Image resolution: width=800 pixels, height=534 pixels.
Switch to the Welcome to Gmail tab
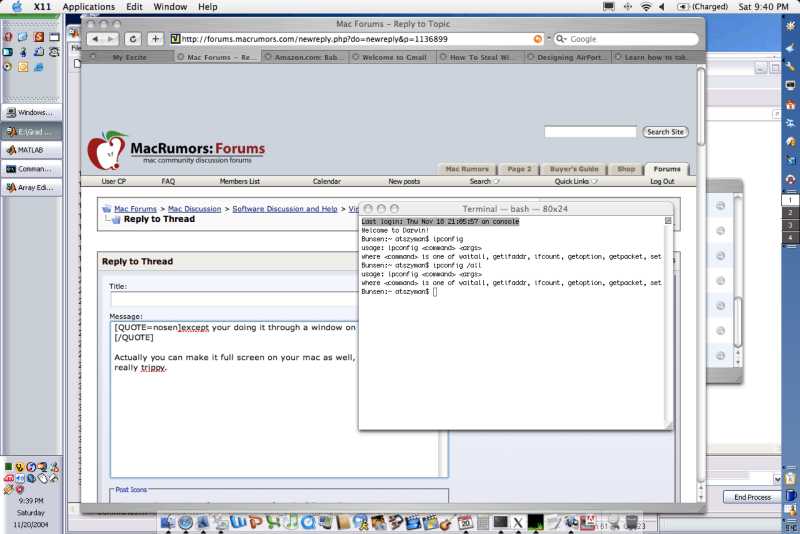pyautogui.click(x=393, y=57)
